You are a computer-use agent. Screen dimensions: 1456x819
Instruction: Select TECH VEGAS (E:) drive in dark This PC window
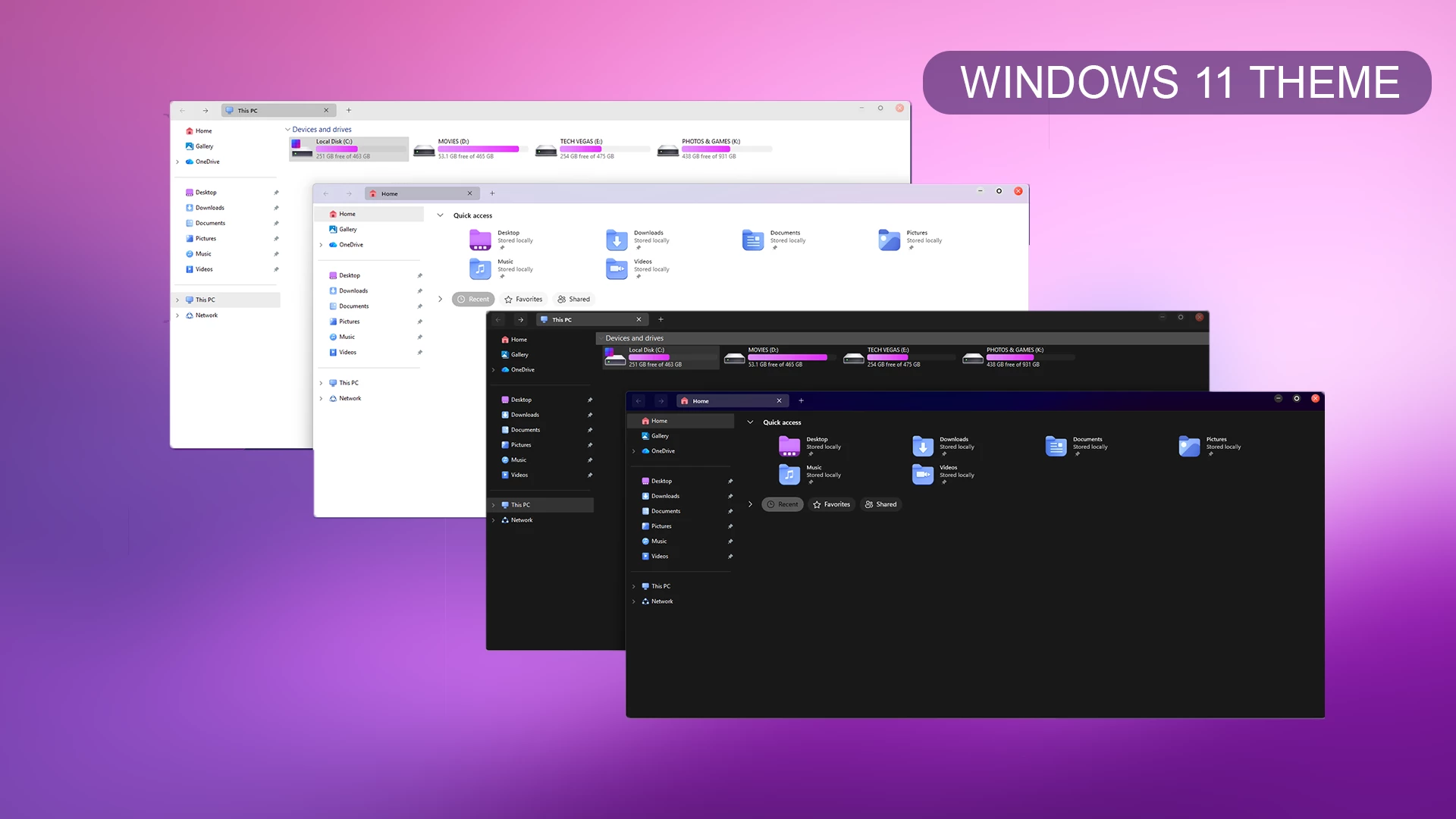click(899, 357)
